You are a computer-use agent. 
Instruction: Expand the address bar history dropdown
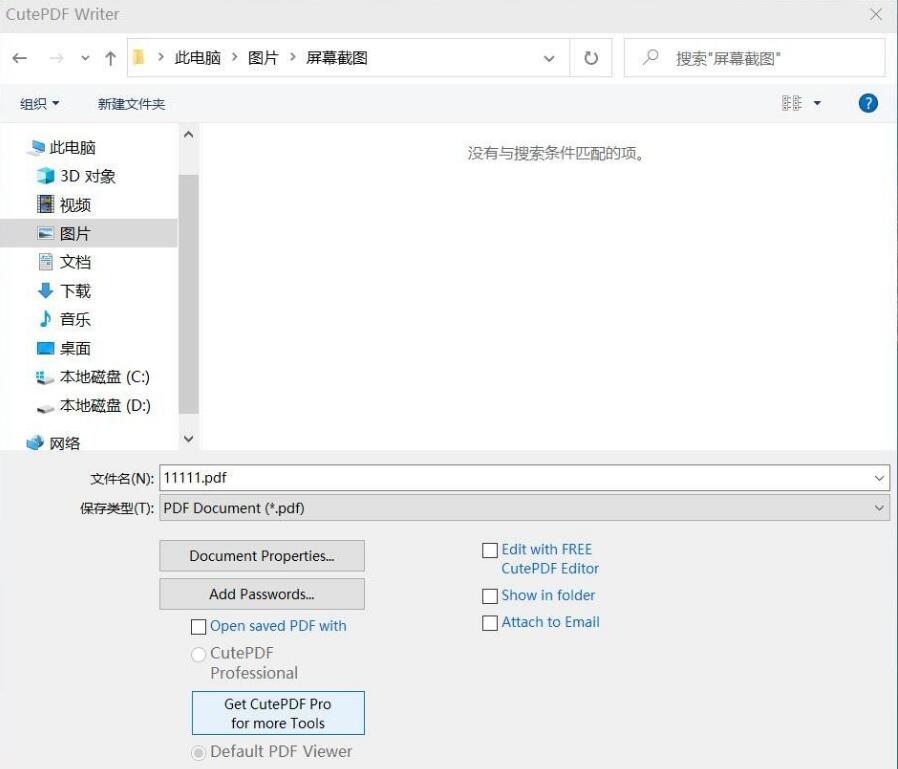549,58
